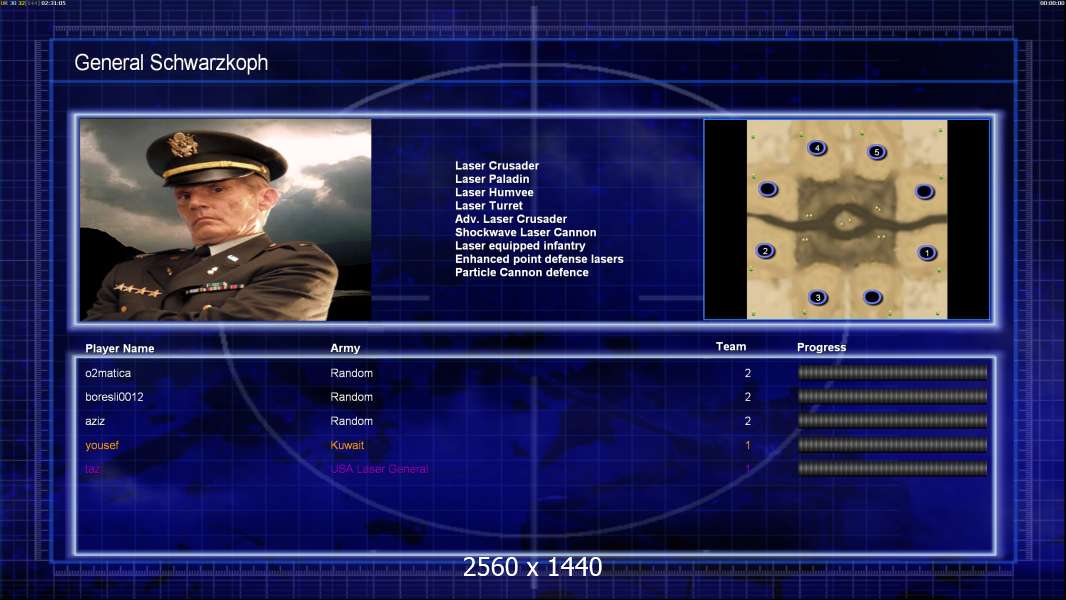Screen dimensions: 1066x600
Task: Click yousef's loading progress bar
Action: [893, 445]
